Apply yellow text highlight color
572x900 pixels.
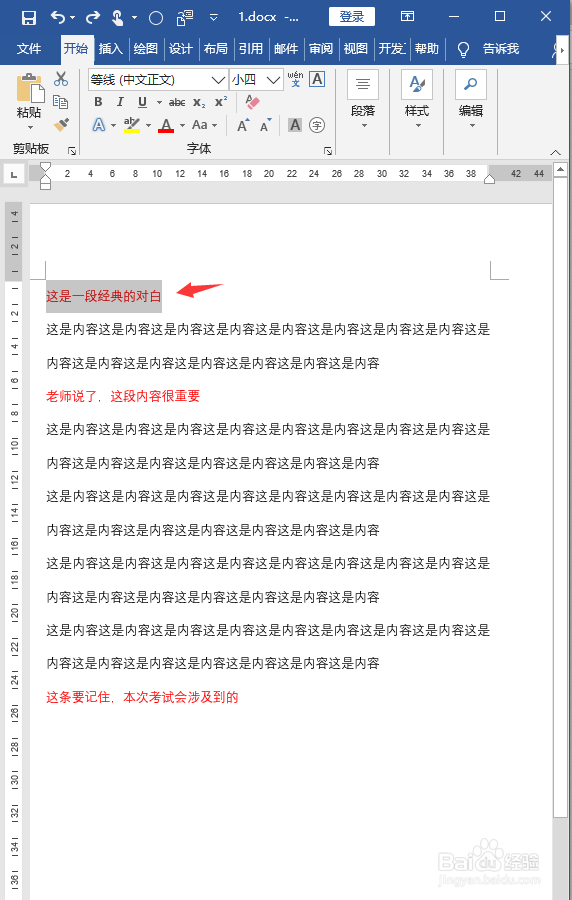click(x=132, y=125)
